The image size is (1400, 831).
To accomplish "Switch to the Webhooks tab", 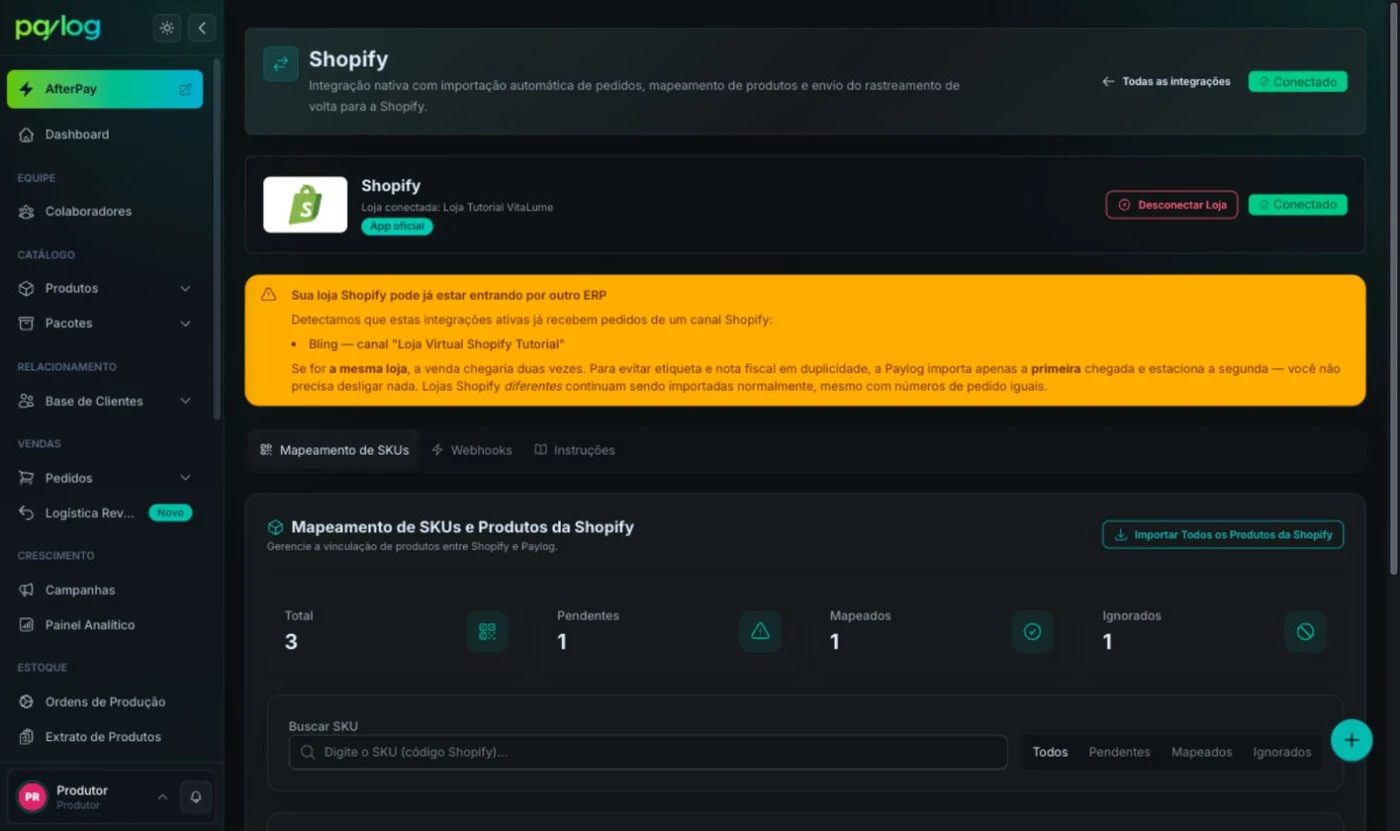I will point(471,450).
